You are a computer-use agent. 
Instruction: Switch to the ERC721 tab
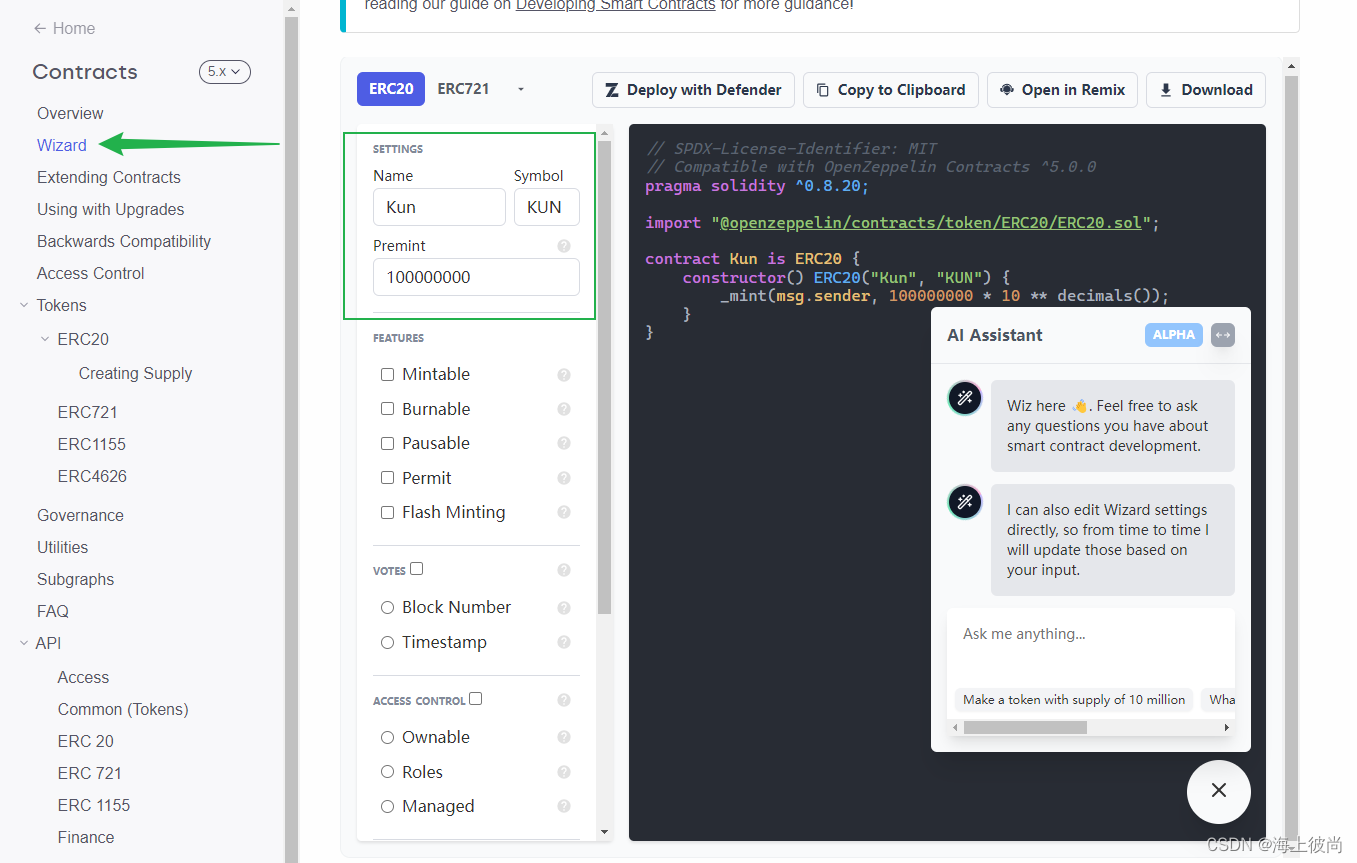[463, 89]
